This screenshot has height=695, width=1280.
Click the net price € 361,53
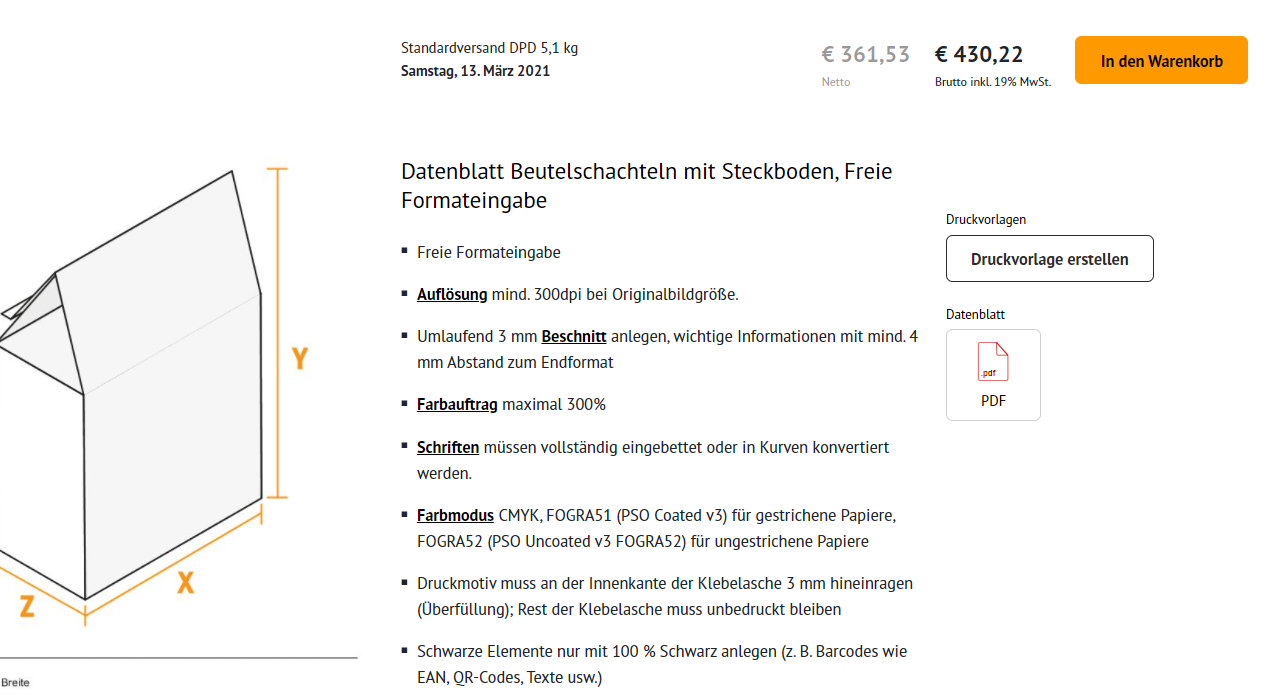click(866, 54)
